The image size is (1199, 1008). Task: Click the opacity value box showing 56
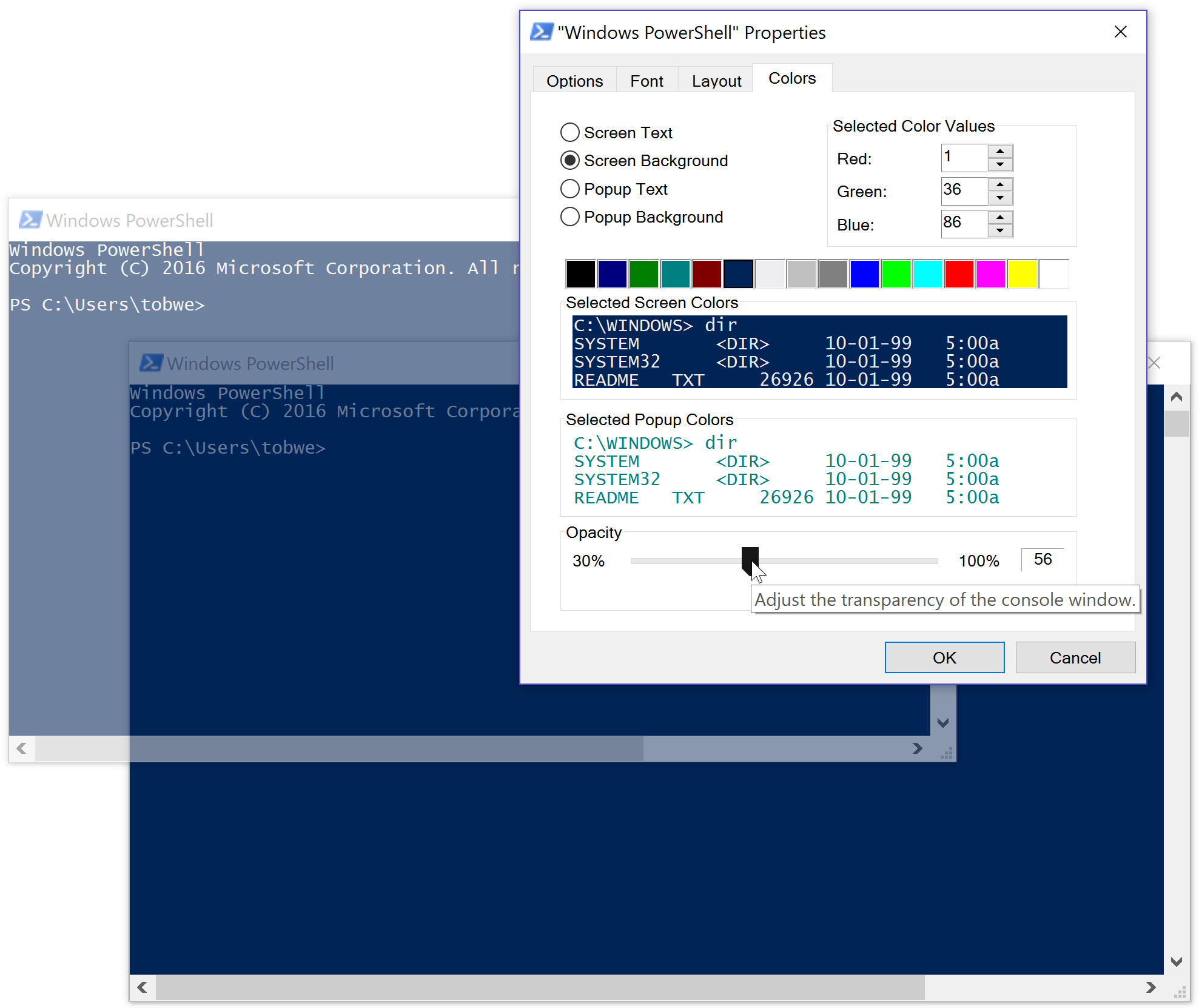pyautogui.click(x=1043, y=559)
